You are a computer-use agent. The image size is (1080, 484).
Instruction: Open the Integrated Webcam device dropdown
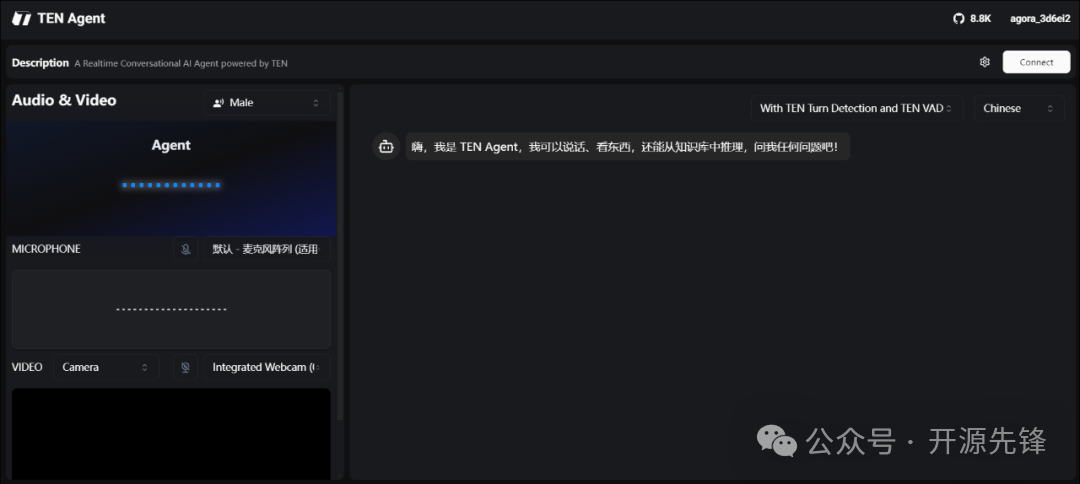[267, 367]
